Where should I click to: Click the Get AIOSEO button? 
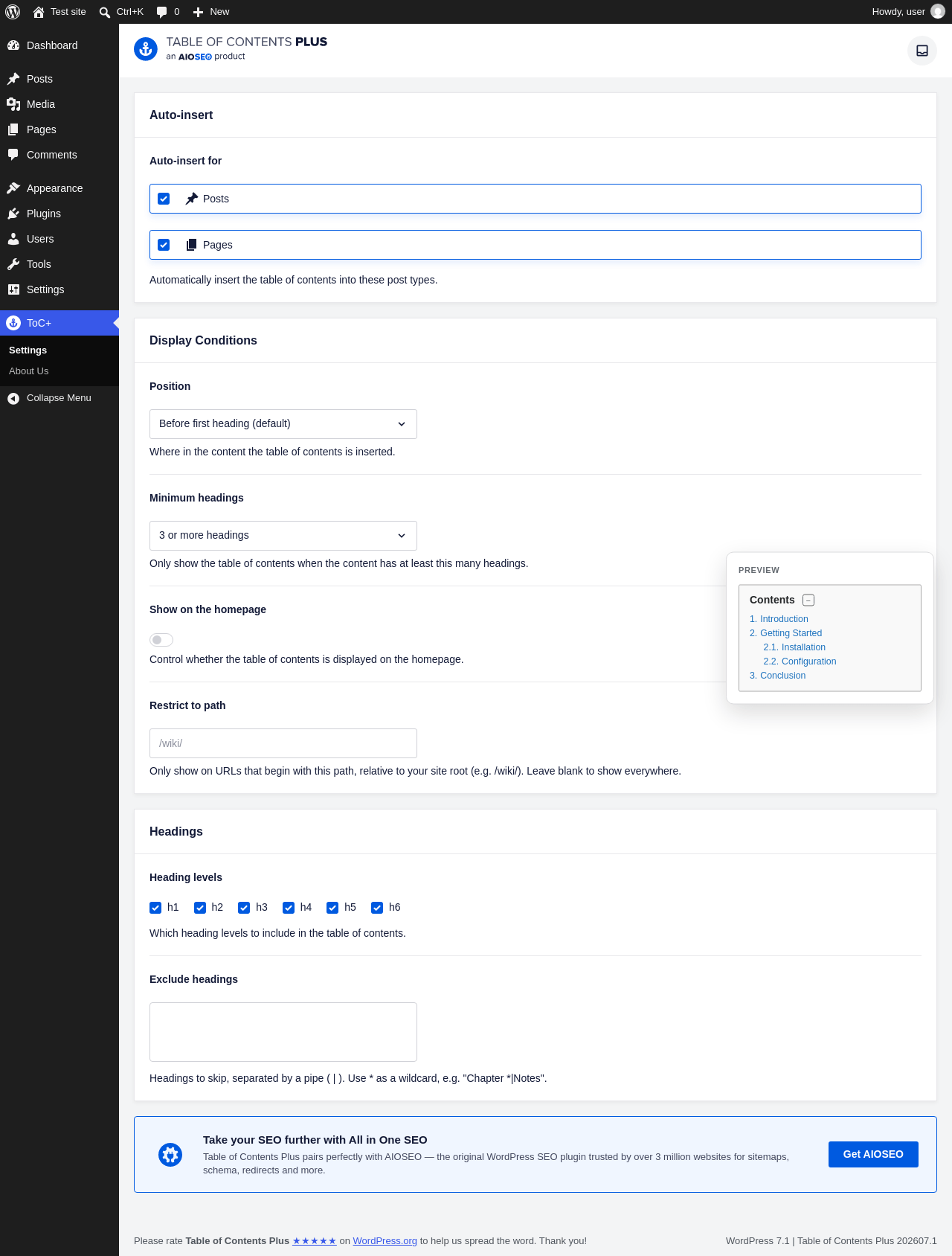[873, 1154]
